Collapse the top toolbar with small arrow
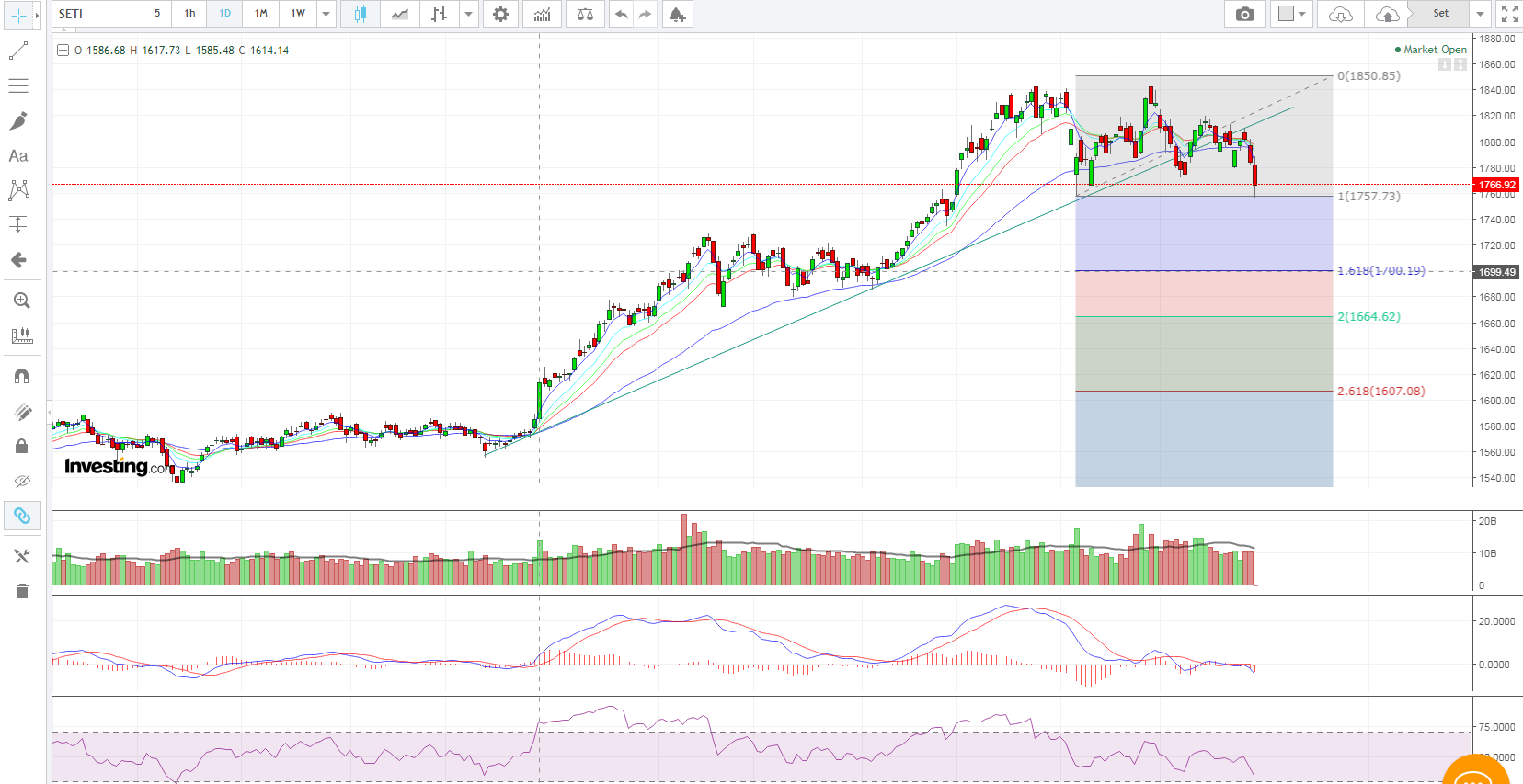 coord(63,31)
